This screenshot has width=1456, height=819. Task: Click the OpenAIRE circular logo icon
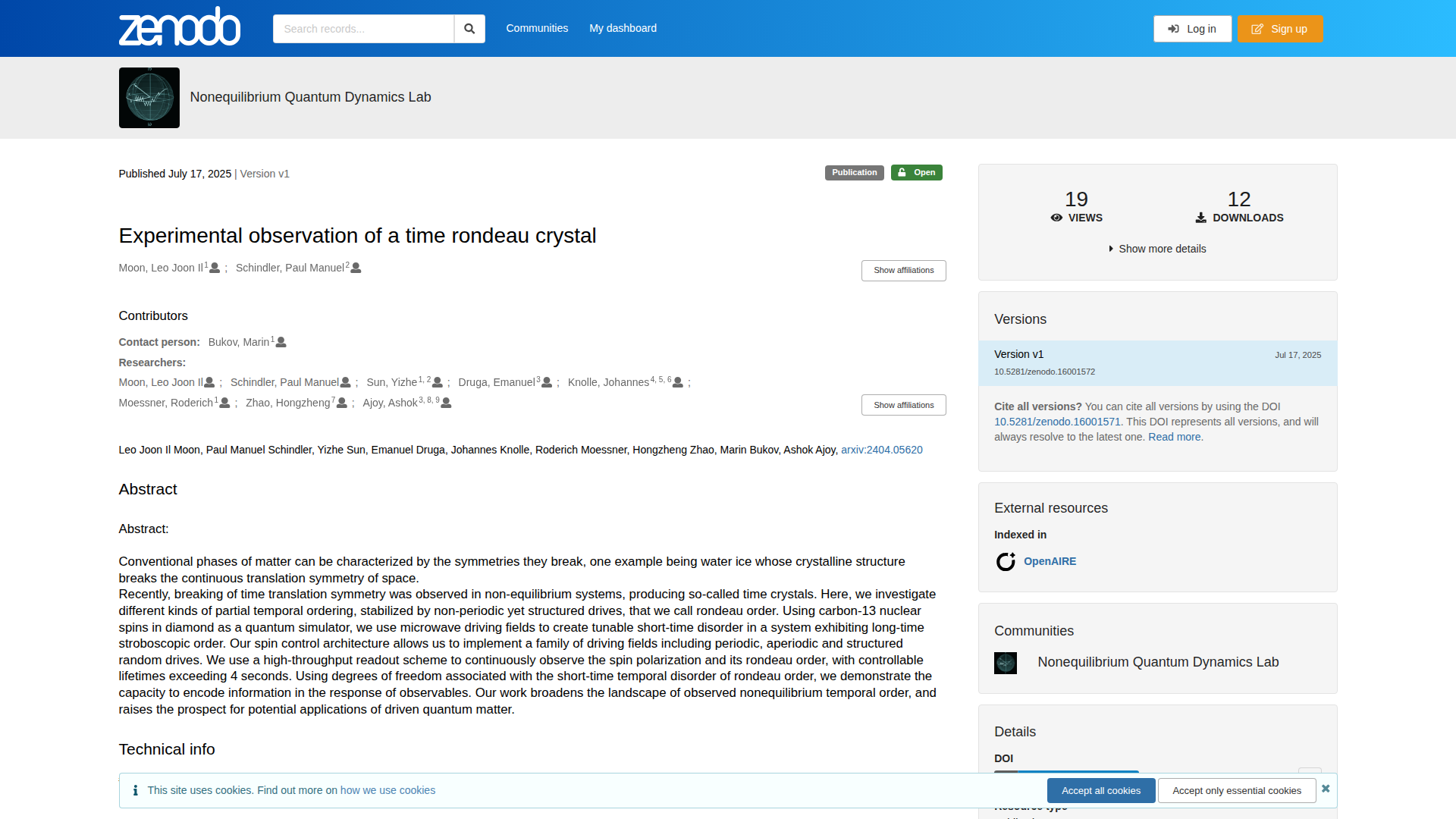1006,562
